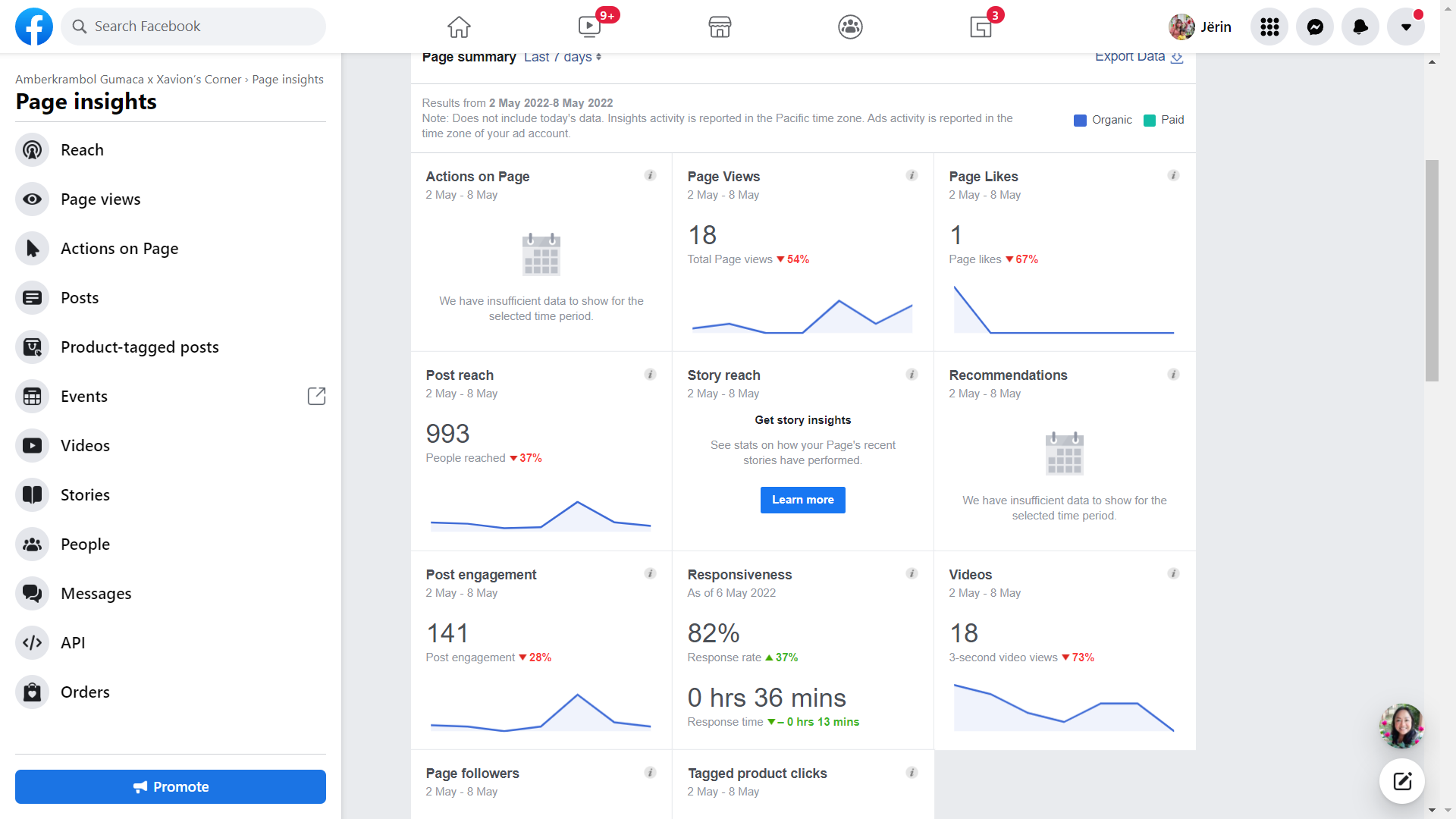Screen dimensions: 1456x819
Task: Select Messages in the sidebar
Action: [x=171, y=594]
